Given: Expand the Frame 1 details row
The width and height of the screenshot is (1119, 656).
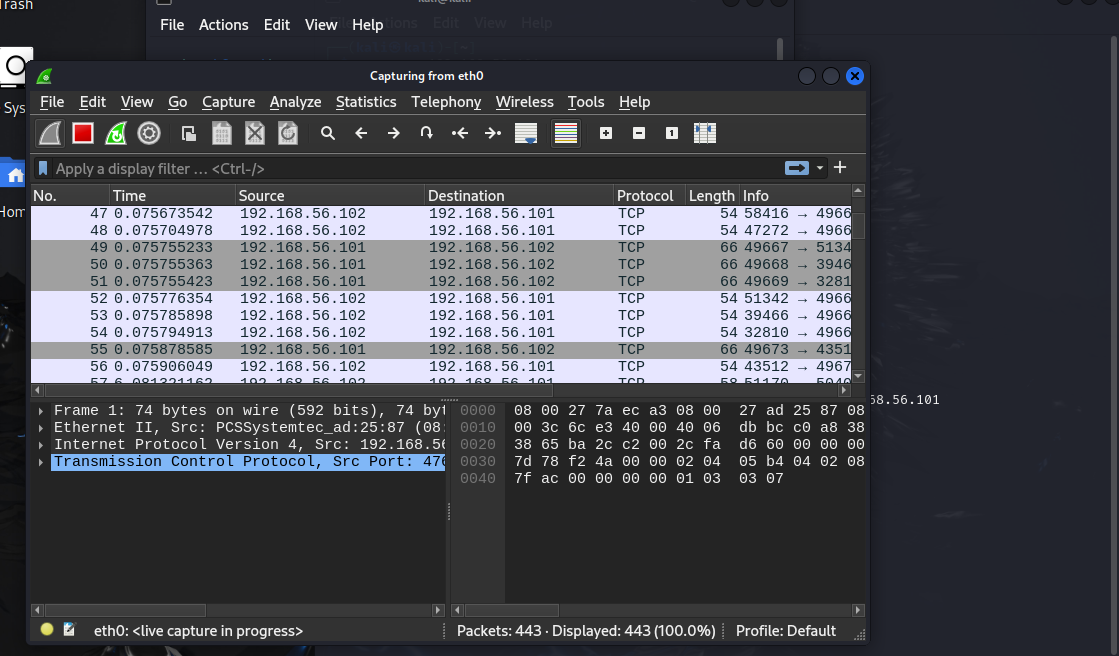Looking at the screenshot, I should click(x=41, y=410).
